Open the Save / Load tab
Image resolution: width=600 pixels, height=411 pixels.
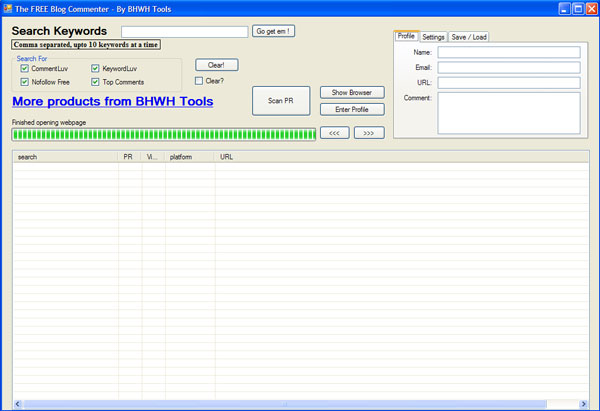coord(469,37)
